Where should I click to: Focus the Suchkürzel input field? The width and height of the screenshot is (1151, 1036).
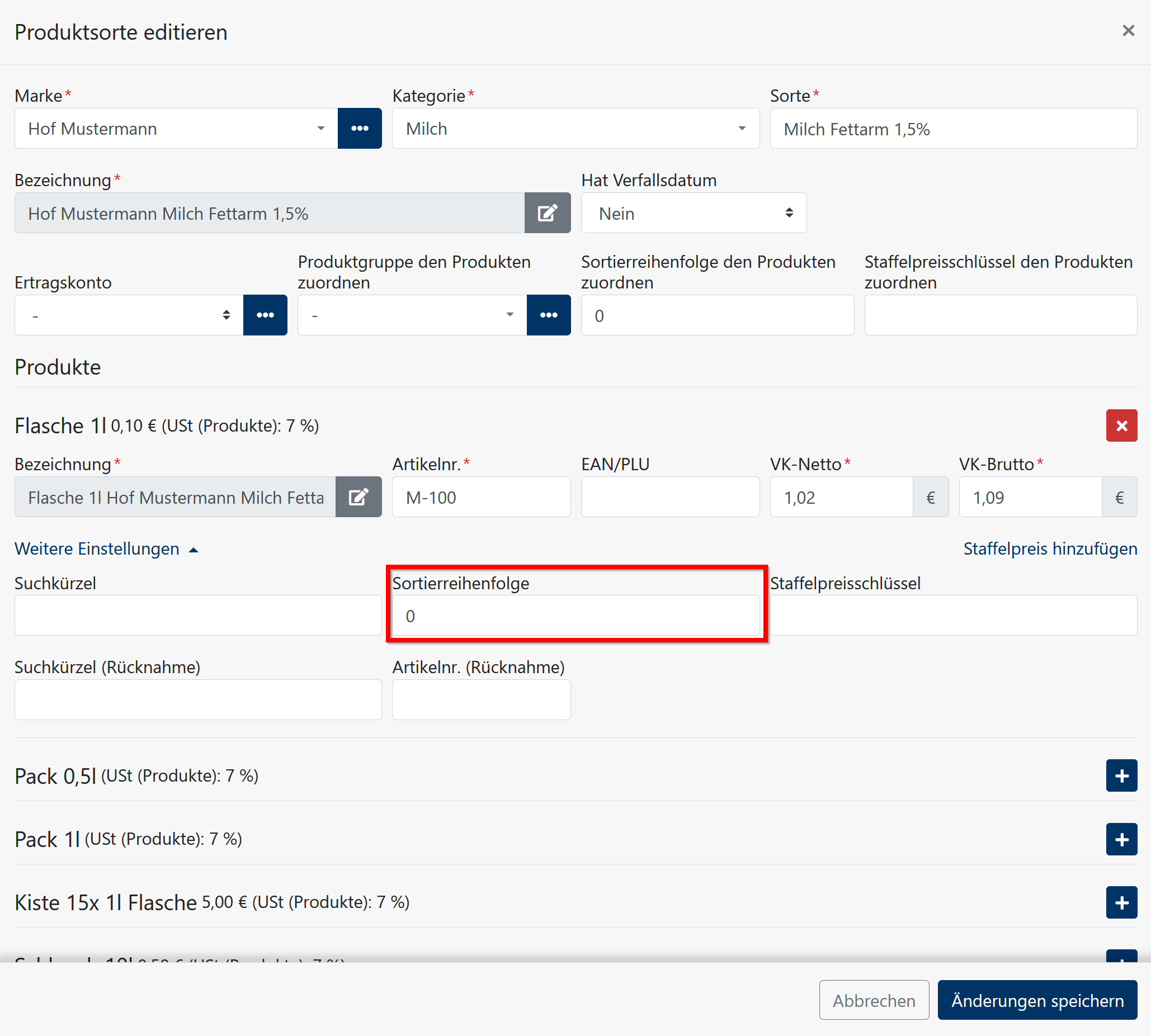point(197,616)
